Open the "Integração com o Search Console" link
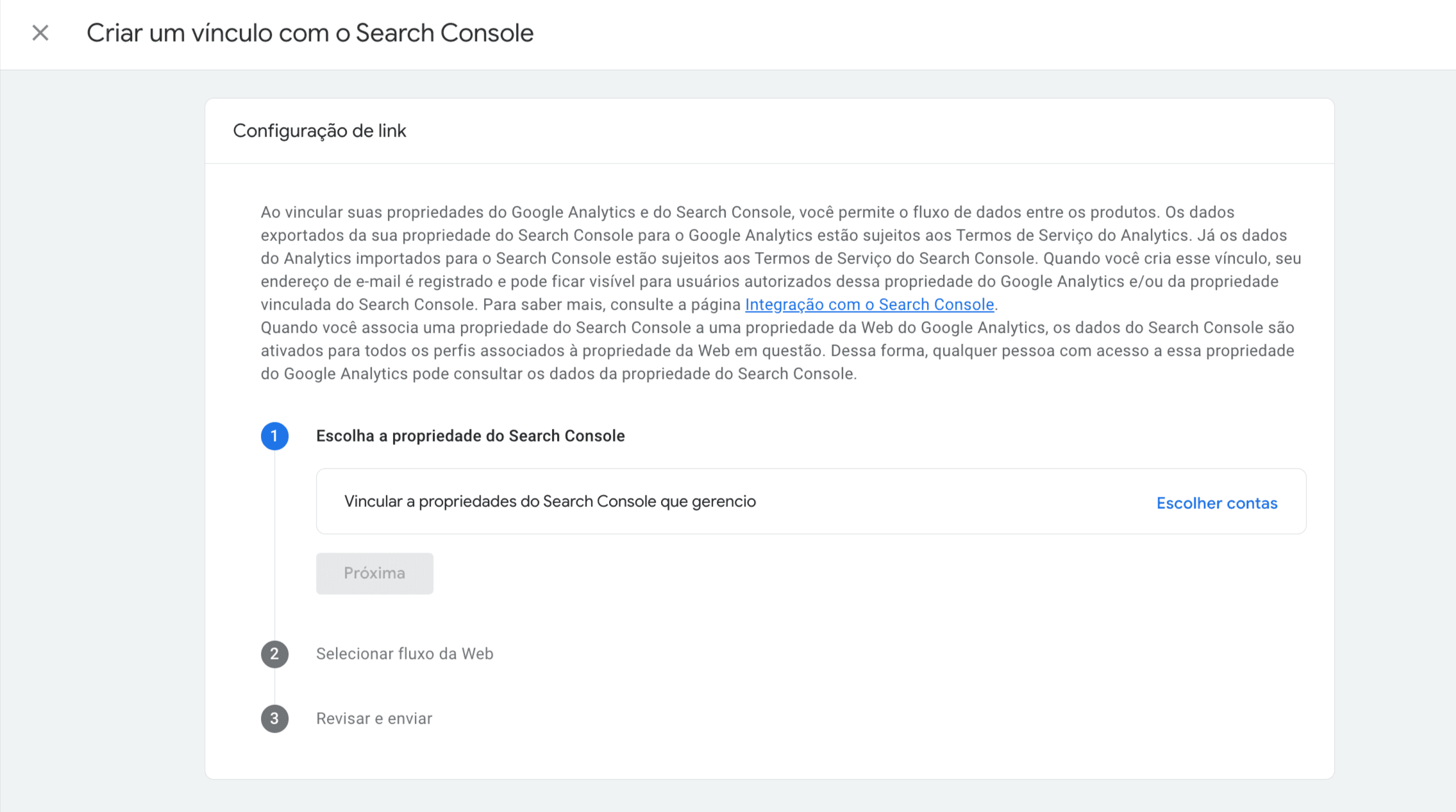 [869, 304]
